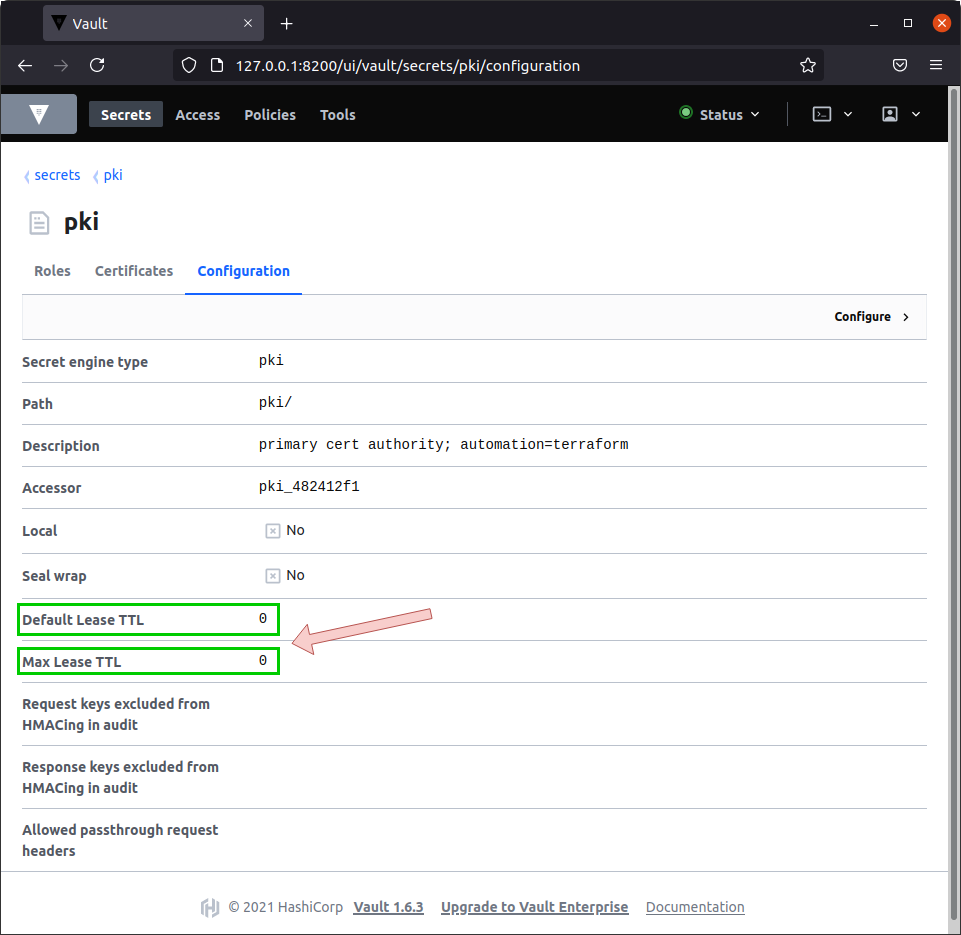Switch to the Roles tab
Image resolution: width=961 pixels, height=935 pixels.
click(x=52, y=271)
